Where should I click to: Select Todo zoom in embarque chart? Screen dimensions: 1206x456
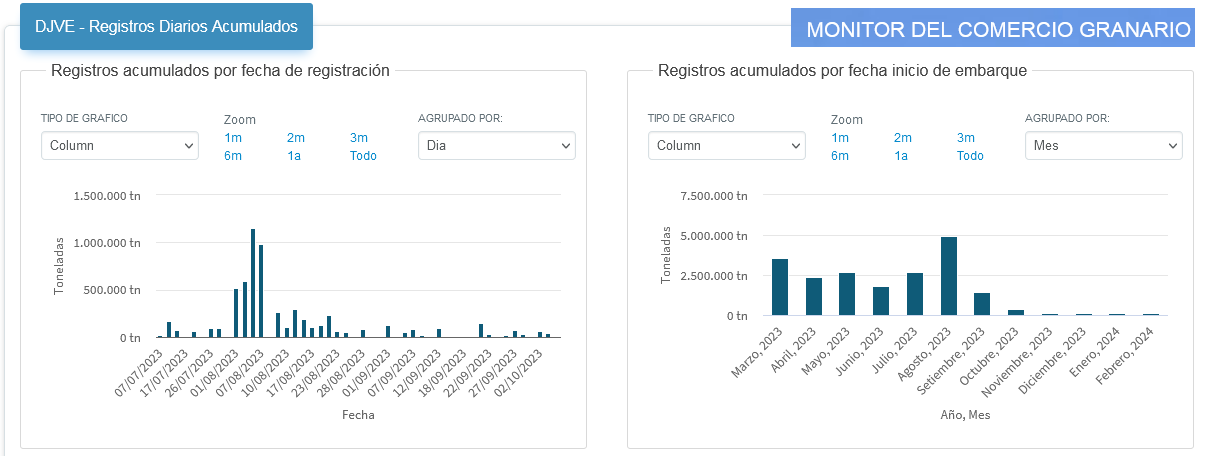pos(970,156)
